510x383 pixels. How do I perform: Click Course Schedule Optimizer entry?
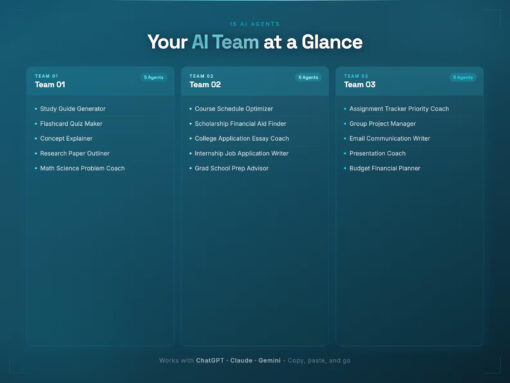(234, 109)
